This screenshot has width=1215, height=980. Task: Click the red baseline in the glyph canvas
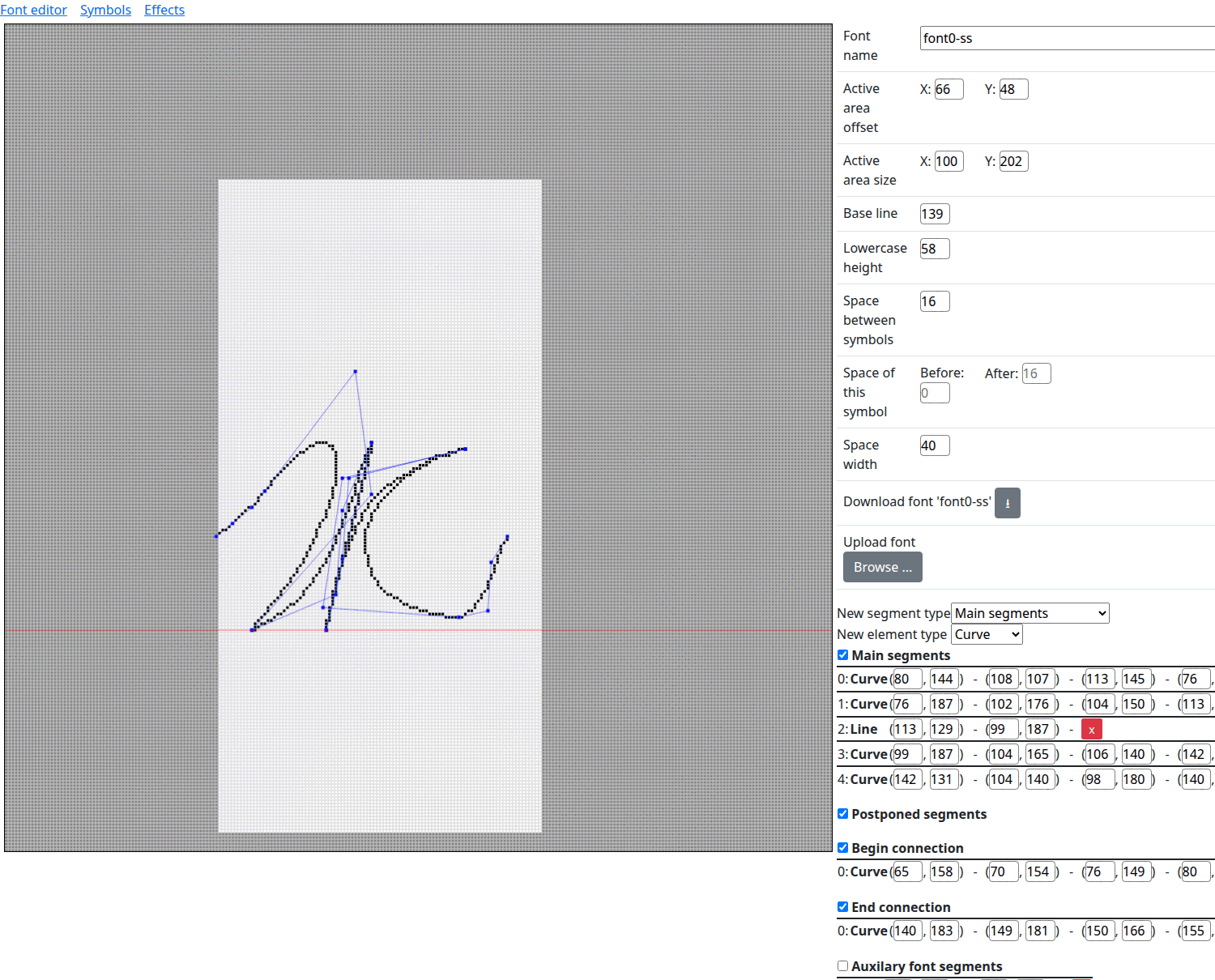point(418,630)
